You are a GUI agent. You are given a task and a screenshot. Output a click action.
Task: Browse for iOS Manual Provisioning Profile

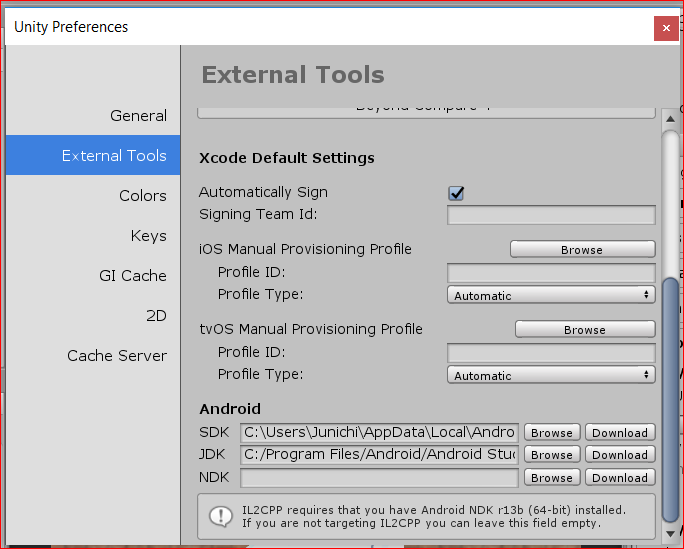[582, 249]
